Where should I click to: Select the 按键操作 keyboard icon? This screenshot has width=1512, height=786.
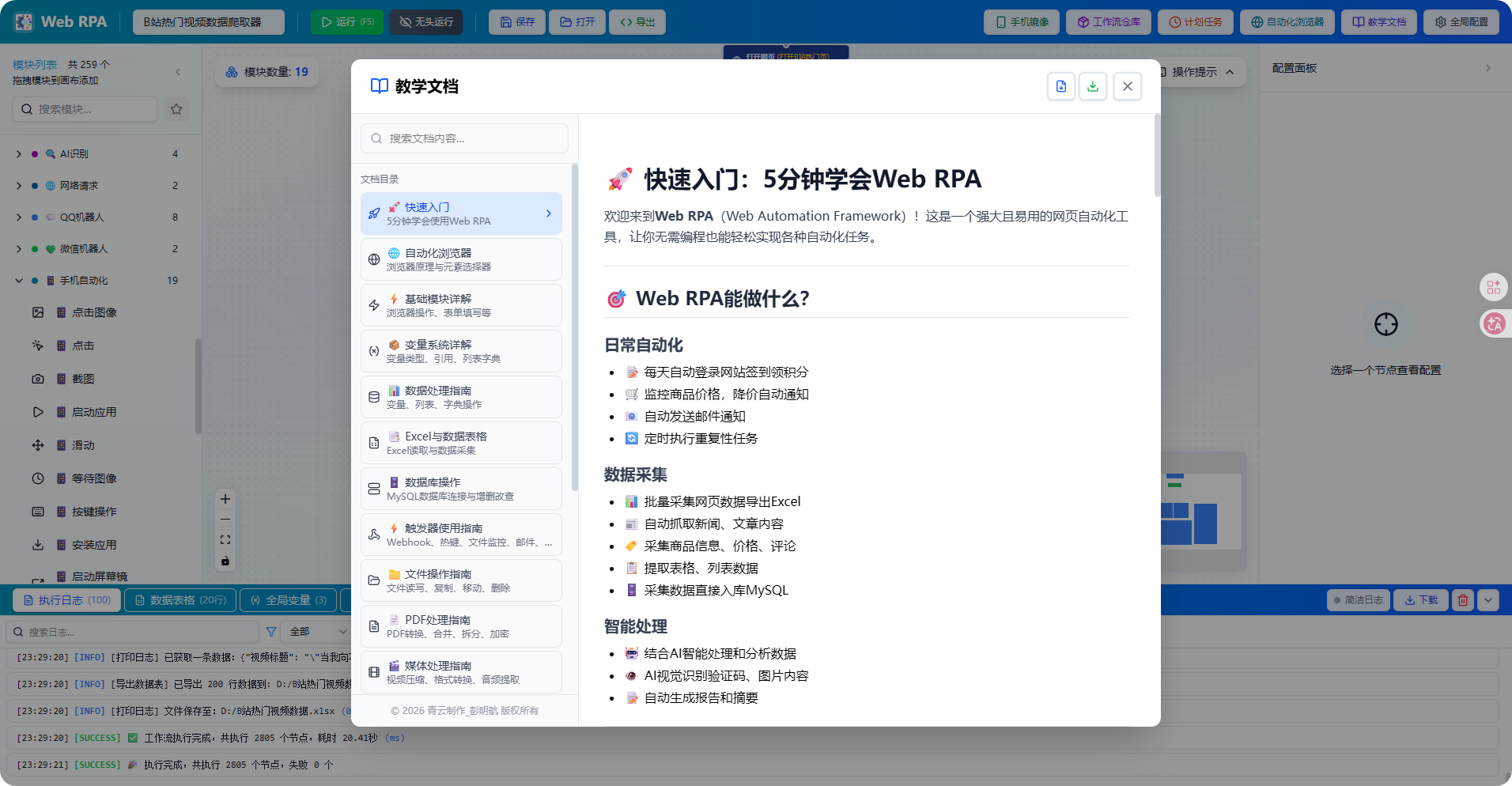point(37,512)
